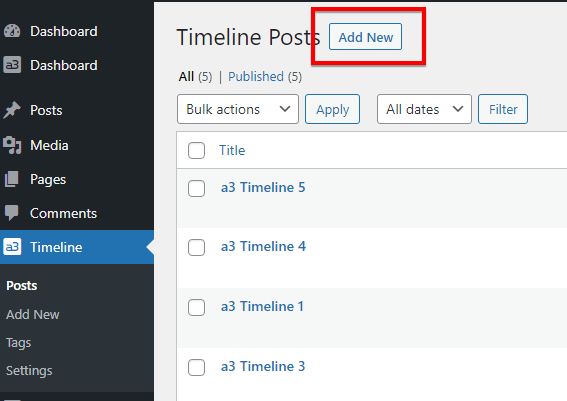Check the box for a3 Timeline 4

[196, 247]
